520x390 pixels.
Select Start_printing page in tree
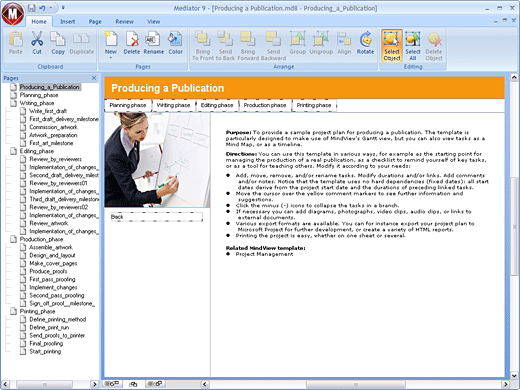coord(45,351)
